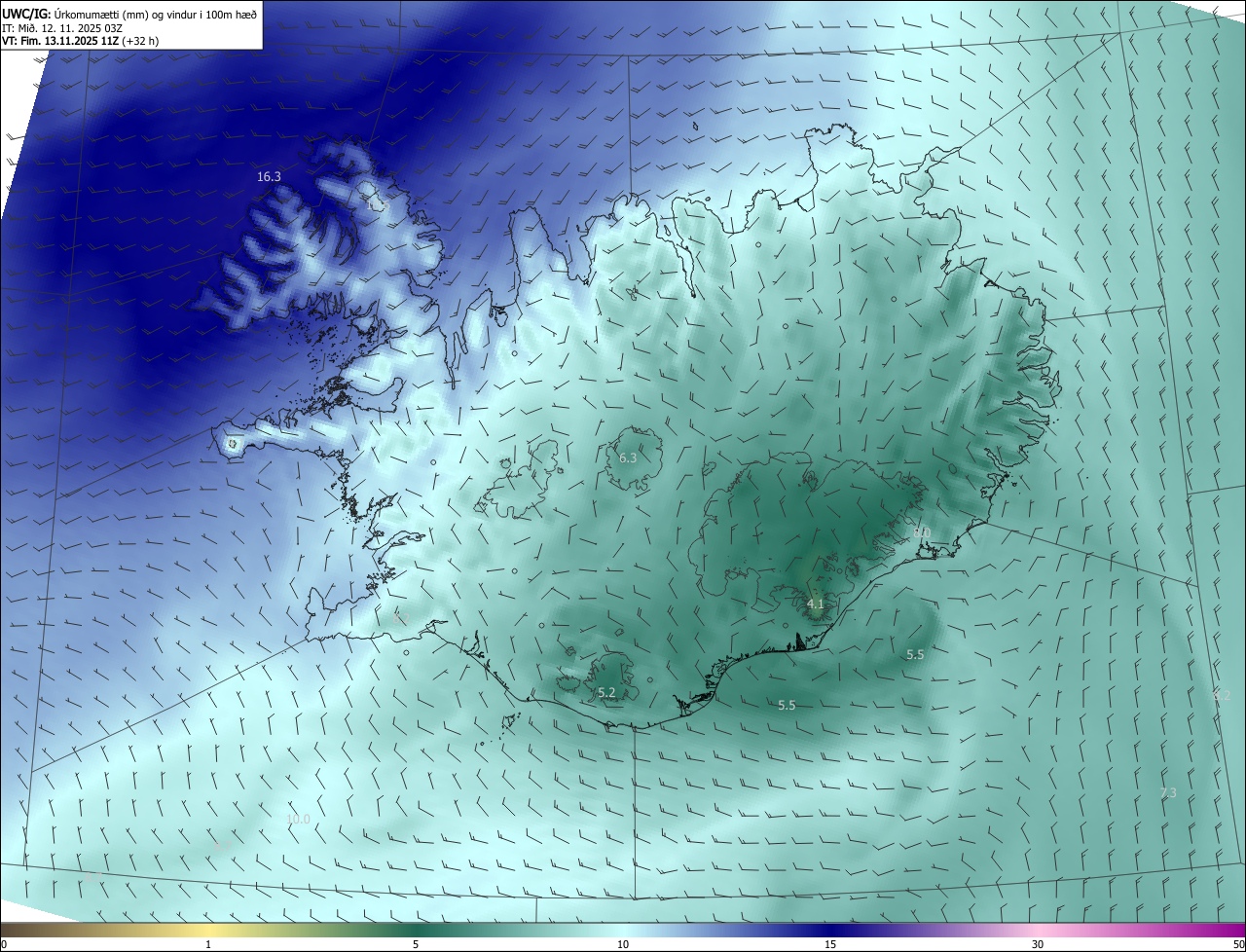Screen dimensions: 1246x952
Task: Click the 8.2 value on the map
Action: coord(1222,696)
